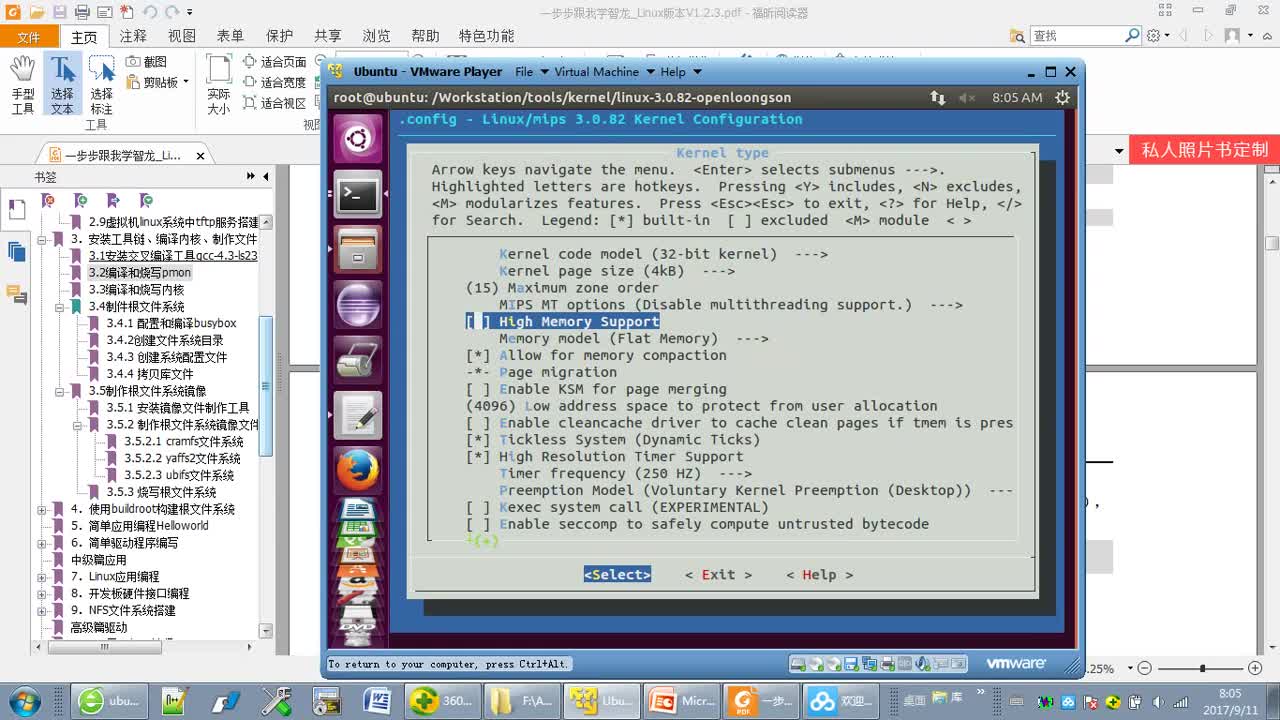Expand '9. NFS文件系统搭建' bookmark node

[42, 610]
